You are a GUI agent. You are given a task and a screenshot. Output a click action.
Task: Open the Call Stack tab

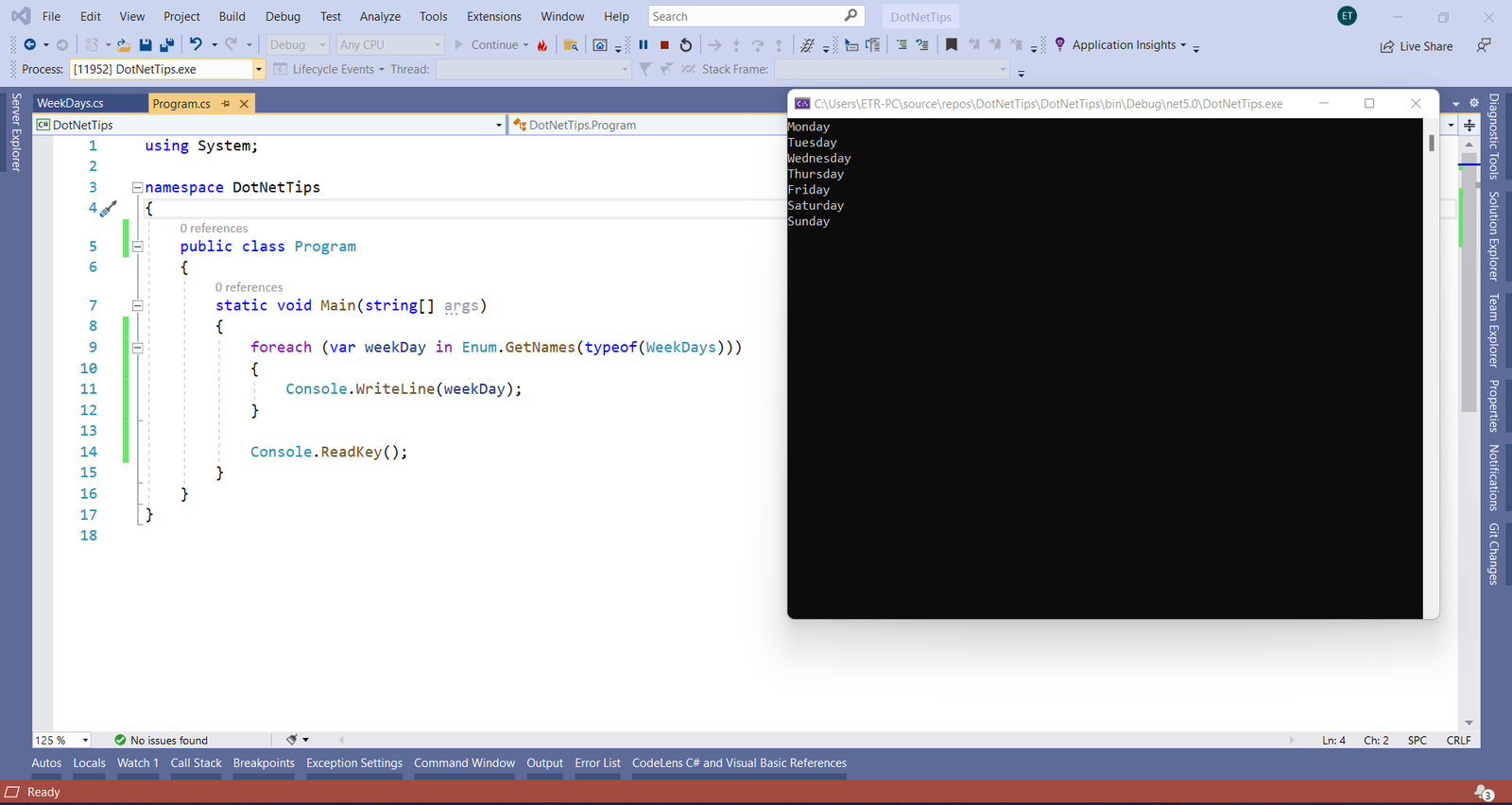pyautogui.click(x=196, y=763)
